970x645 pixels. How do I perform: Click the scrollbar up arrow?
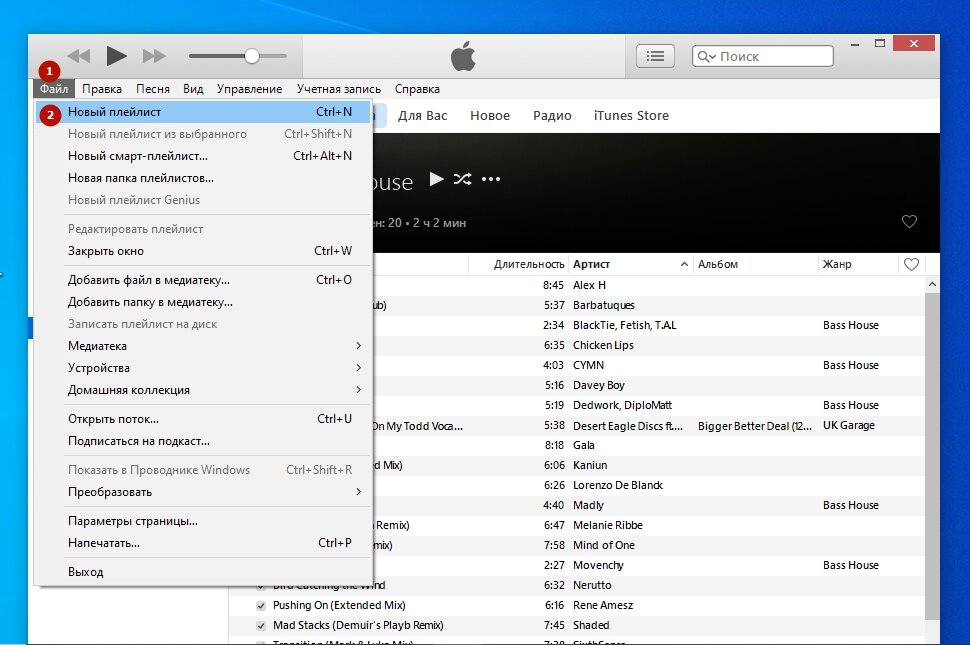932,284
